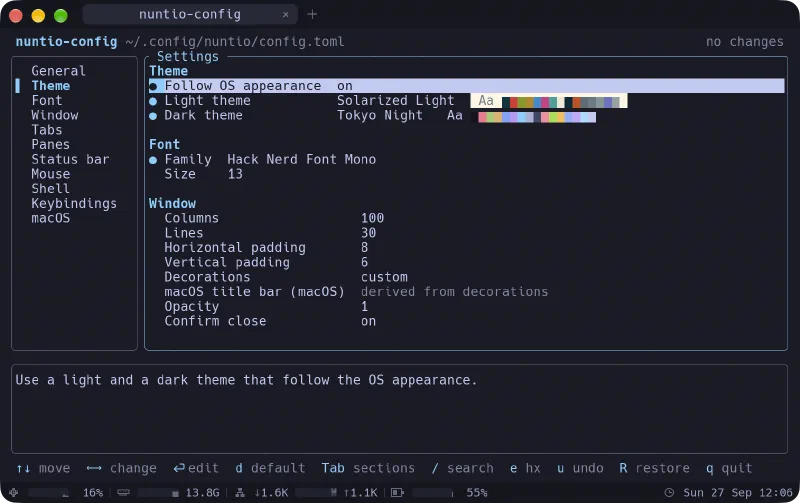Open the Keybindings section in sidebar
The height and width of the screenshot is (503, 800).
coord(74,204)
